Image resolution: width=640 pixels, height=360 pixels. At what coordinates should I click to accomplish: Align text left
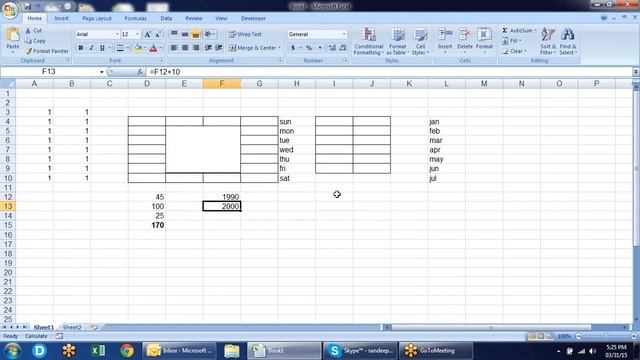coord(174,48)
